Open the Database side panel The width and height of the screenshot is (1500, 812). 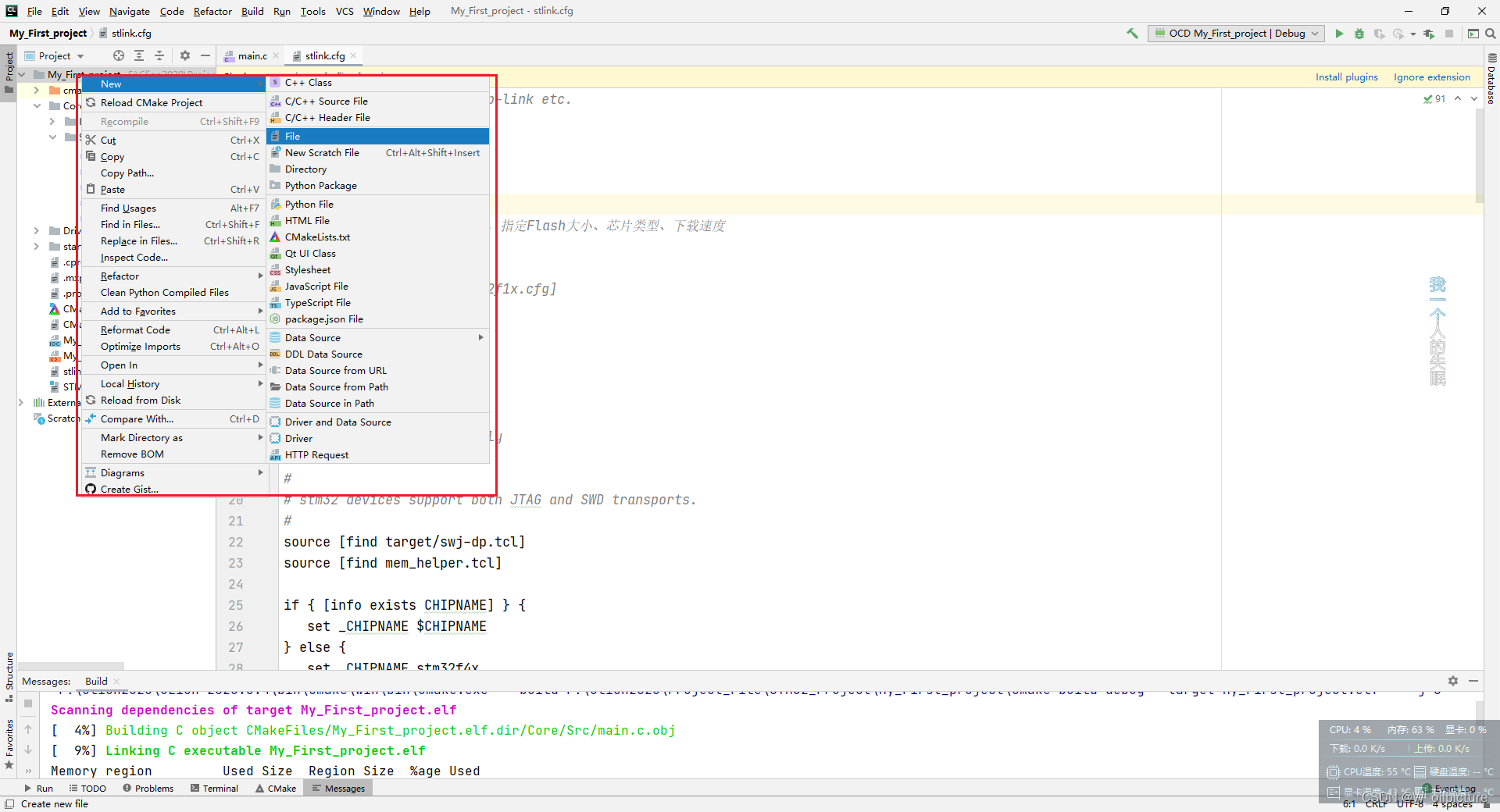(x=1491, y=79)
